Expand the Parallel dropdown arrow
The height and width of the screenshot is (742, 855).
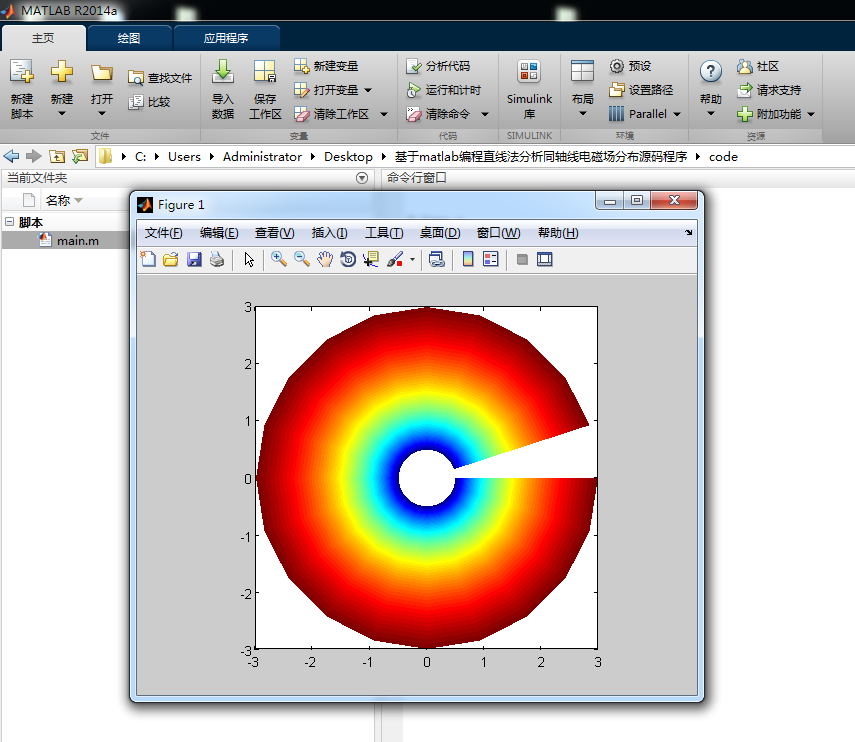coord(677,114)
